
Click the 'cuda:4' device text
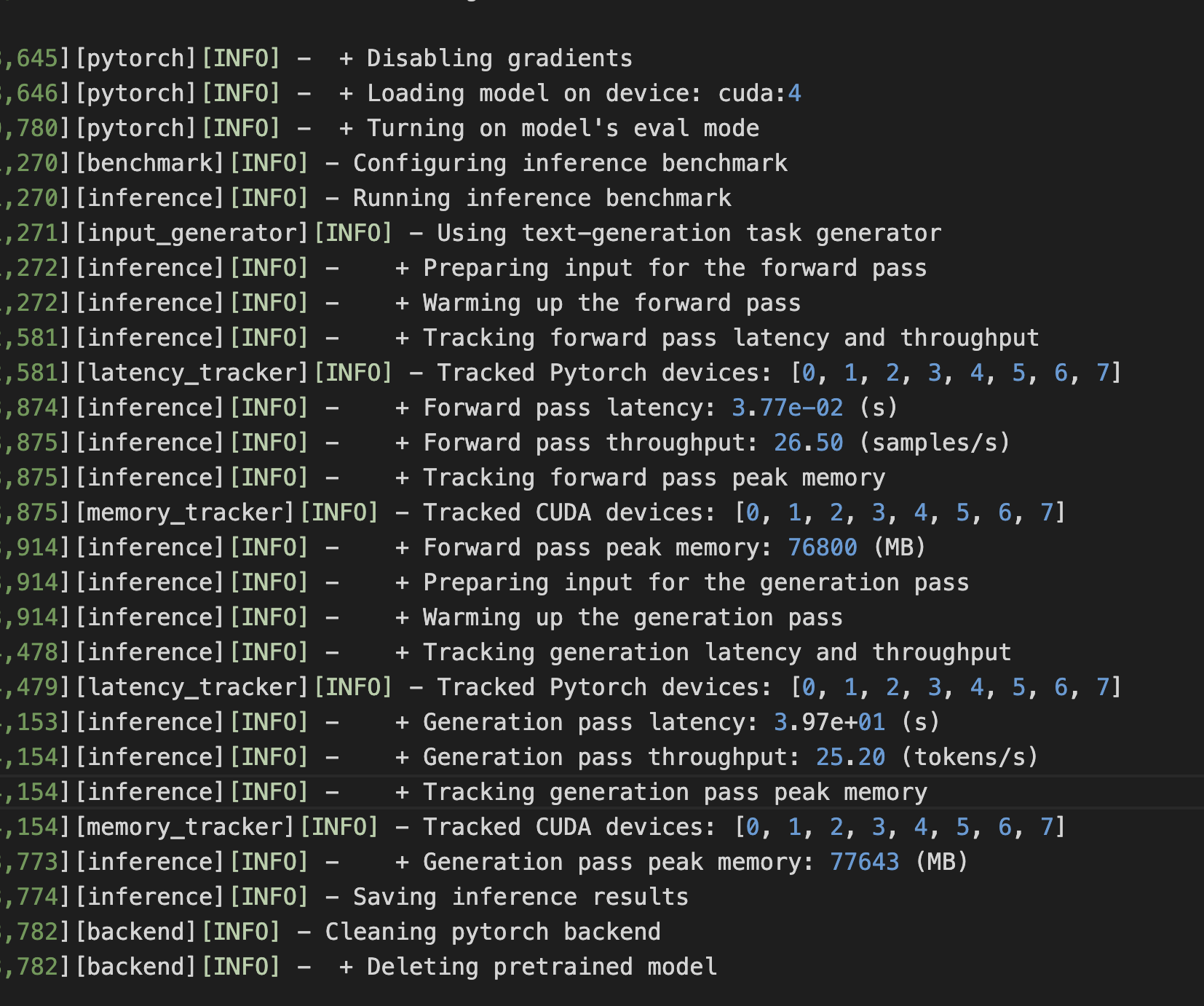click(x=759, y=93)
